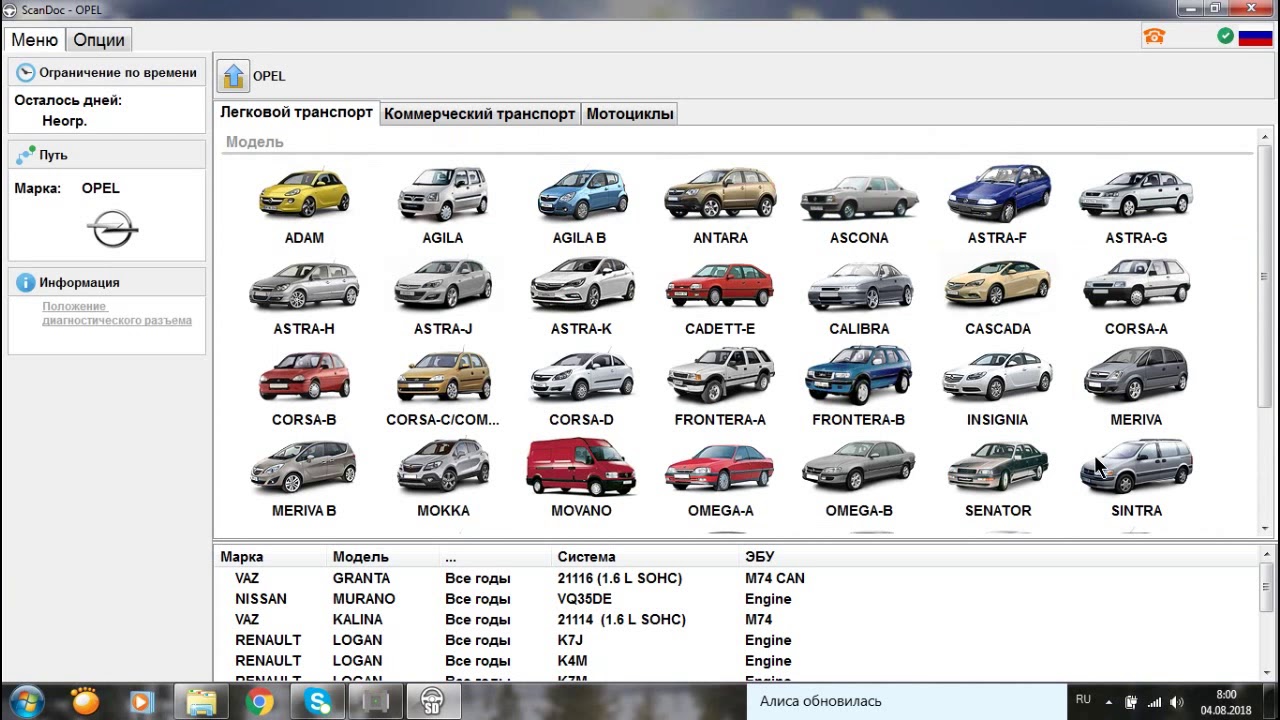
Task: Select the FRONTERA-A model car
Action: point(720,376)
